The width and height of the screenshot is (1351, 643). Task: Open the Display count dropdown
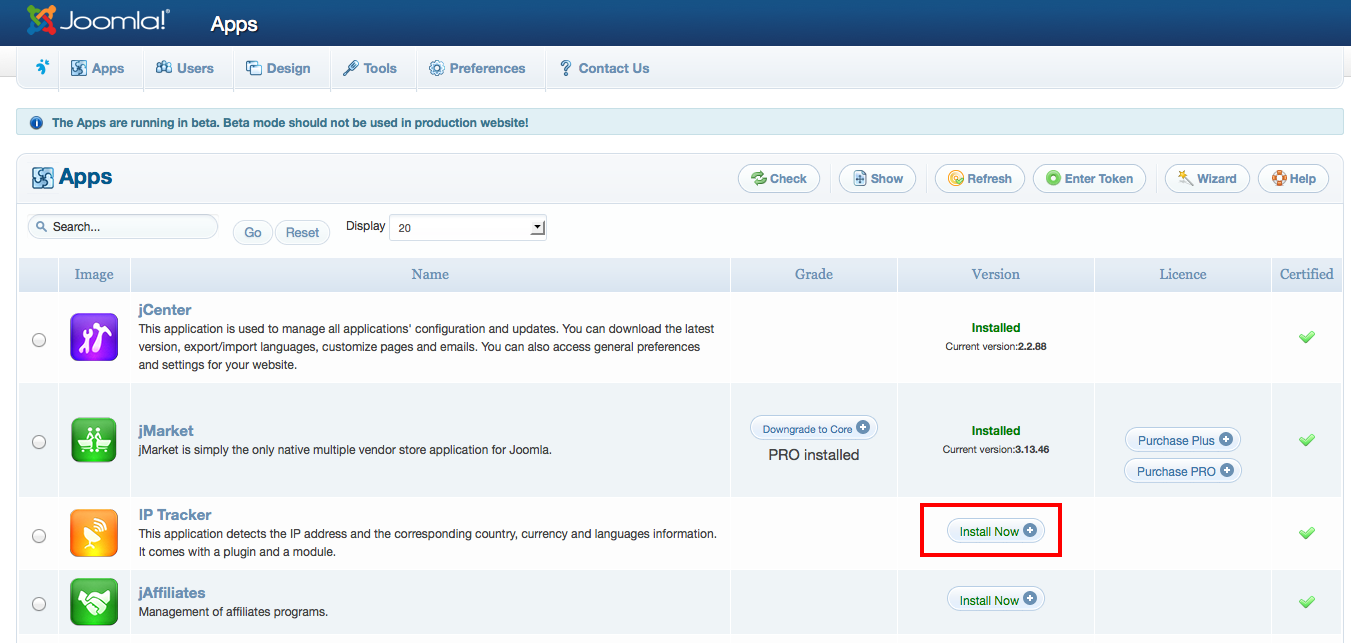pyautogui.click(x=468, y=228)
